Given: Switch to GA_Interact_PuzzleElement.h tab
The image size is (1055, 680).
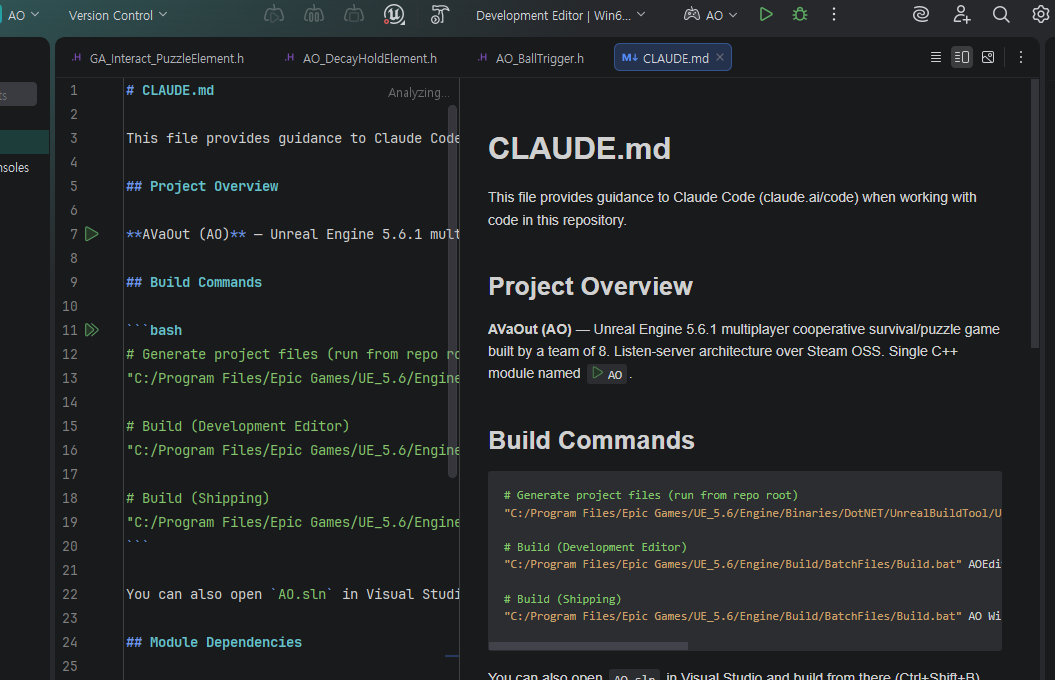Looking at the screenshot, I should [159, 59].
